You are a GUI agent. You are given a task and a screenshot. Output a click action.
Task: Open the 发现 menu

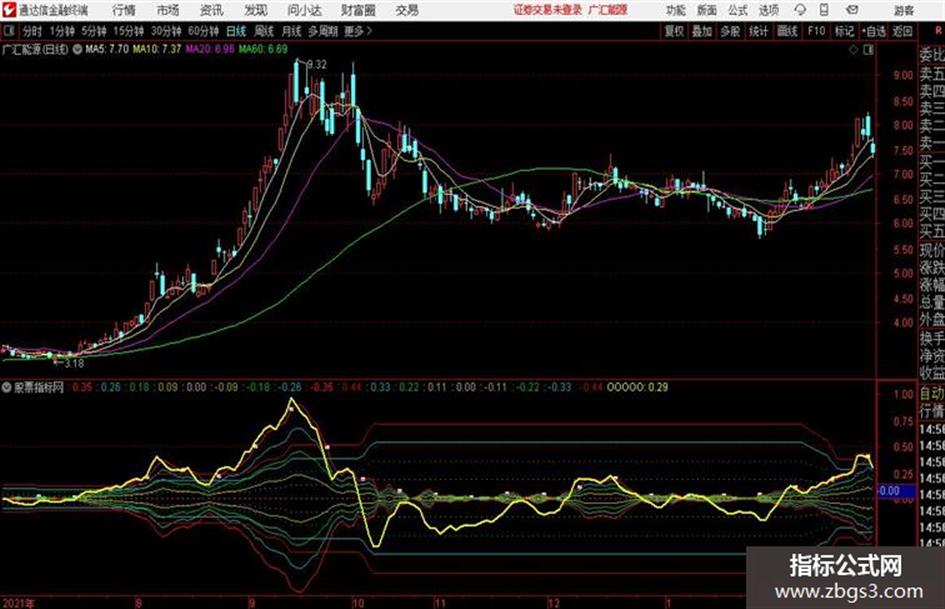pos(256,10)
